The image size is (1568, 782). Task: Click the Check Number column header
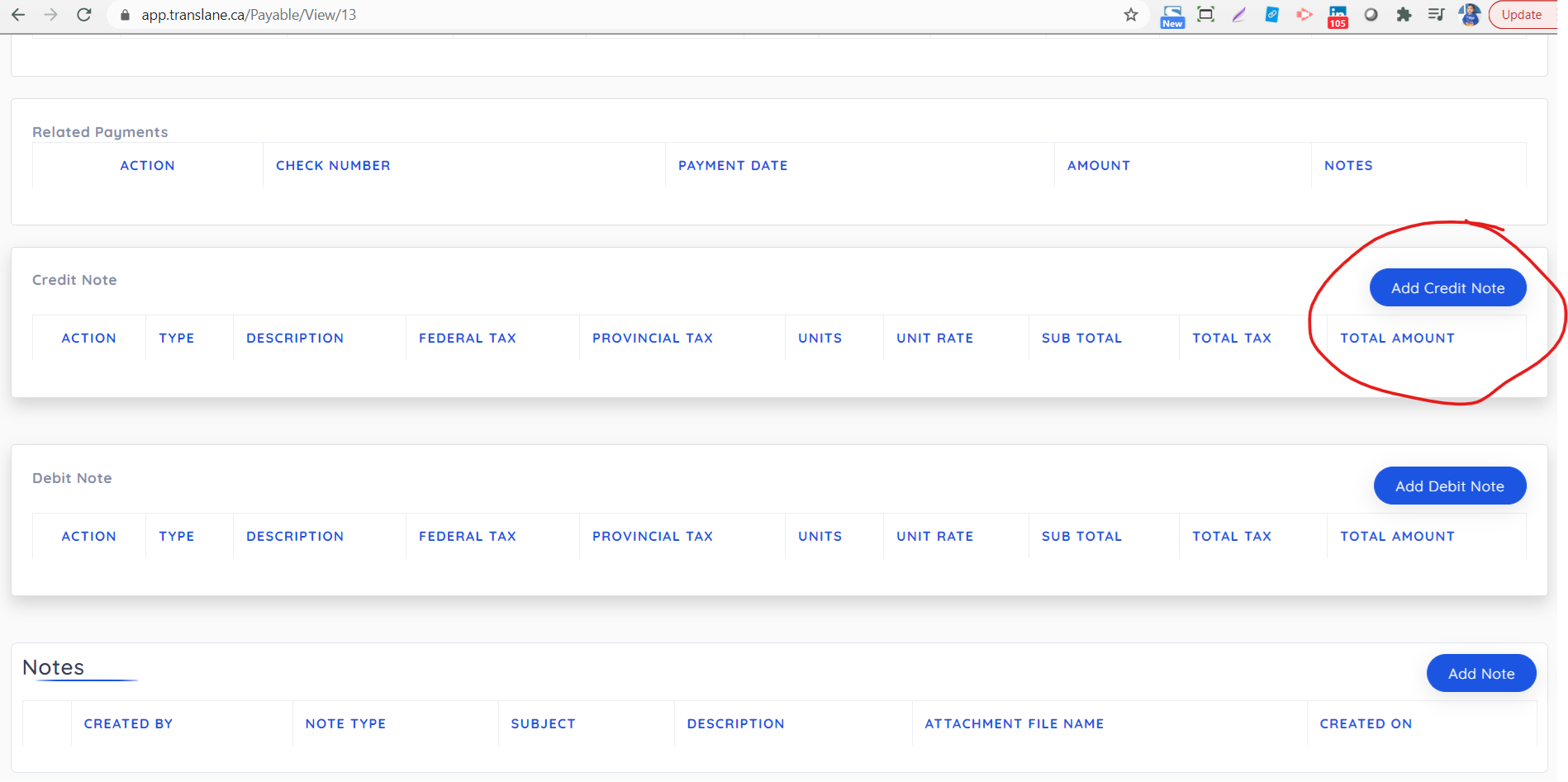coord(333,166)
